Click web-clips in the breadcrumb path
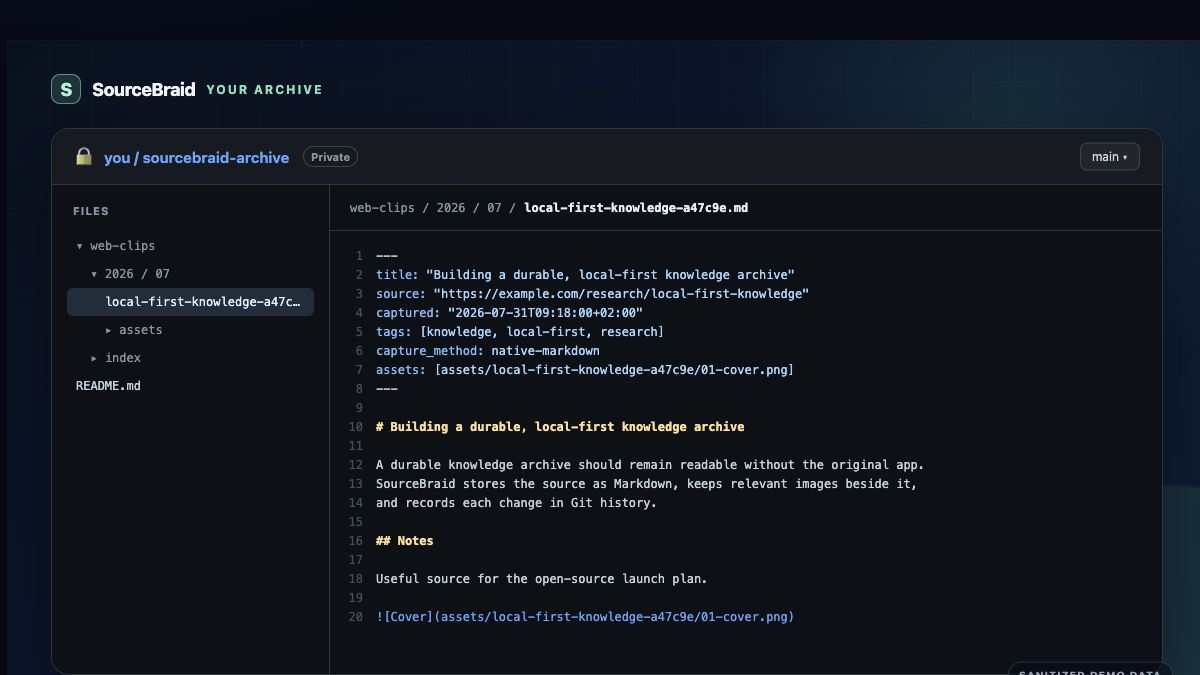Screen dimensions: 1200x675 382,208
